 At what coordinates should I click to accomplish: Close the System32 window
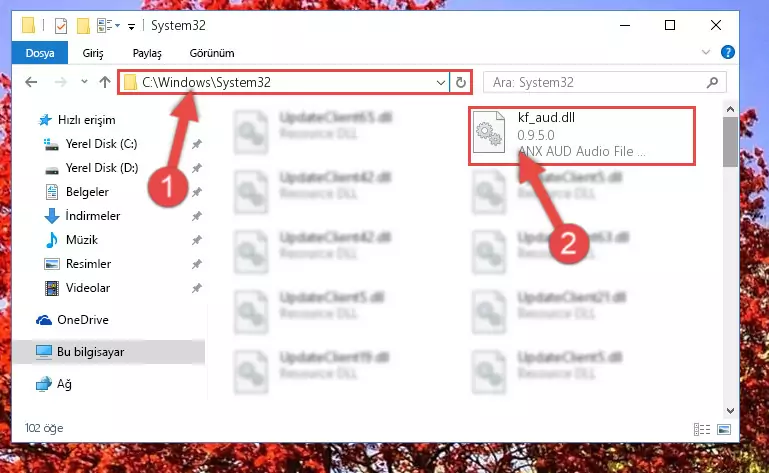click(x=716, y=26)
